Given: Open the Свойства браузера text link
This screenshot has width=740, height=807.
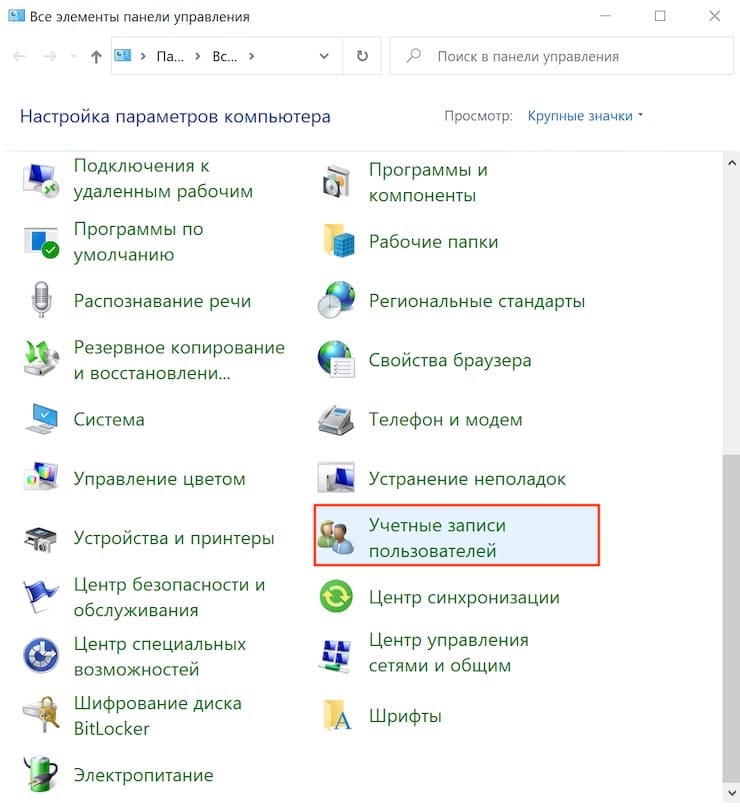Looking at the screenshot, I should tap(450, 360).
